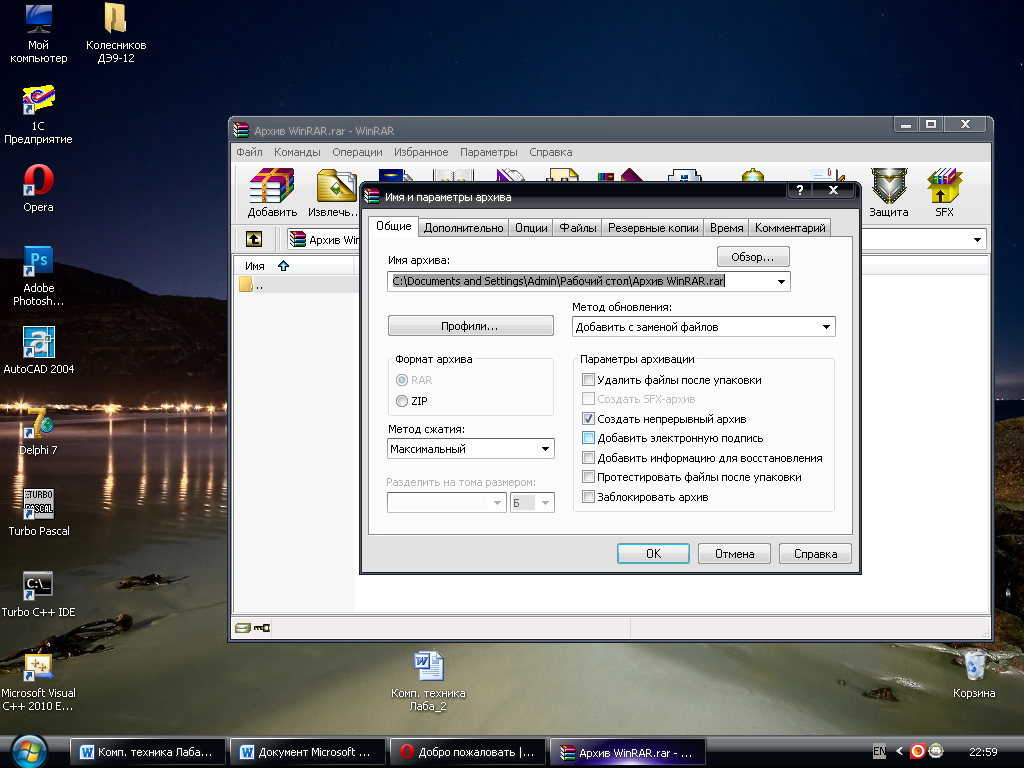1024x768 pixels.
Task: Open the volume size units dropdown
Action: coord(545,503)
